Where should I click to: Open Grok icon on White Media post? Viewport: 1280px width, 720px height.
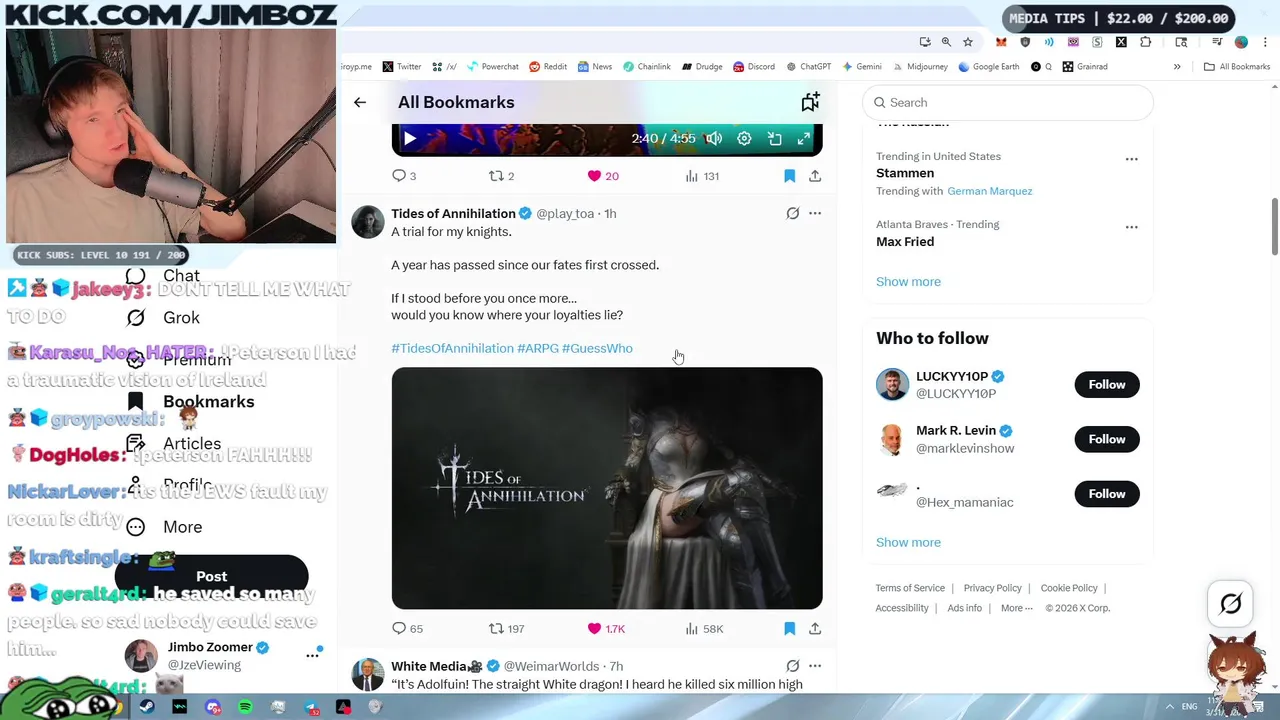tap(793, 666)
